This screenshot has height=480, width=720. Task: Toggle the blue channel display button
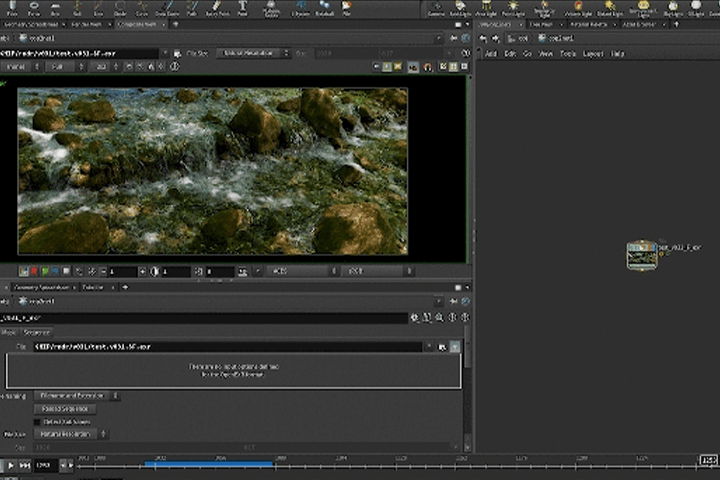click(55, 271)
